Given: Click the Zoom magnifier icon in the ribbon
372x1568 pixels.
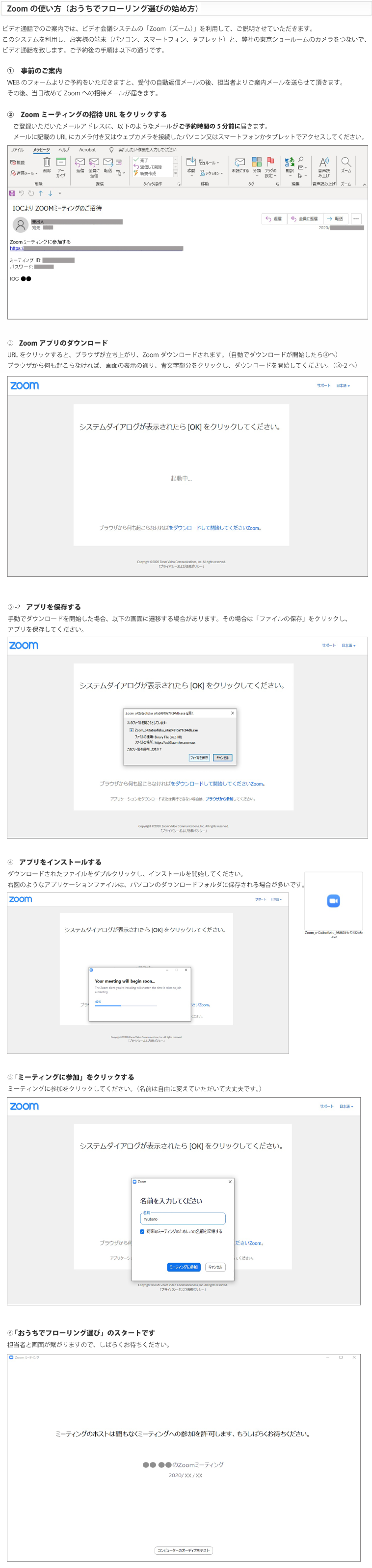Looking at the screenshot, I should pyautogui.click(x=346, y=162).
